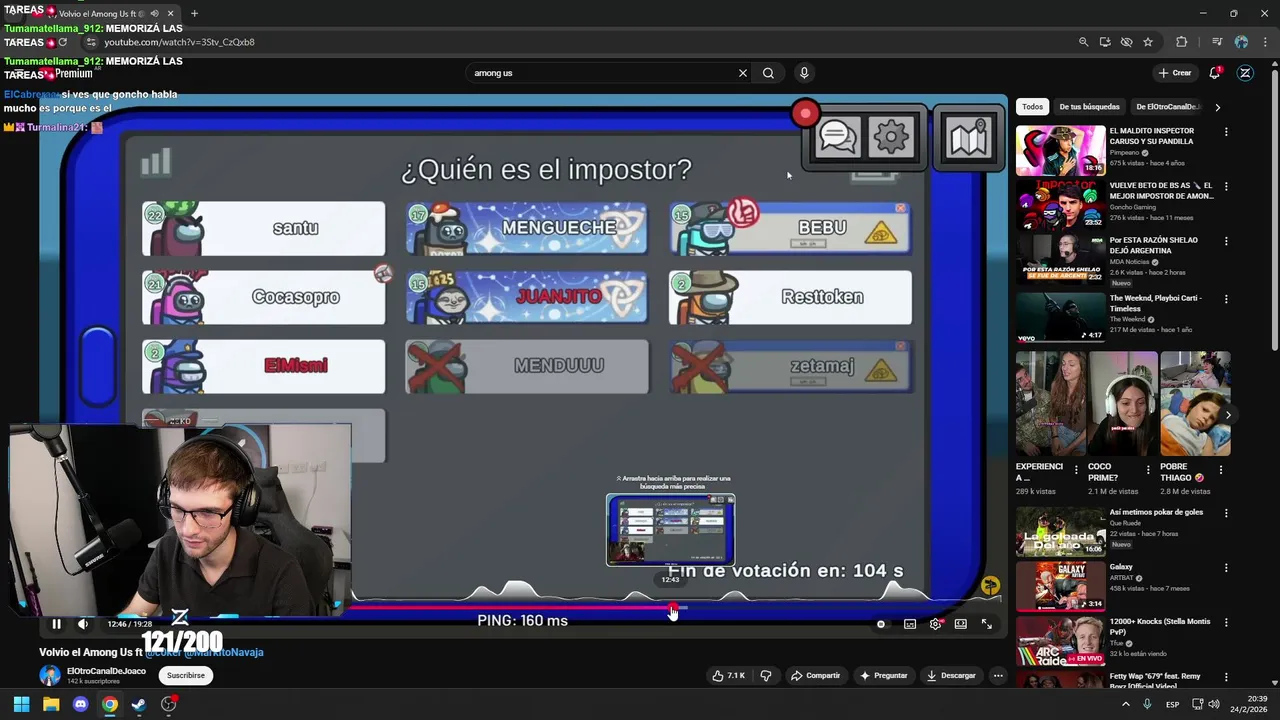Open options for 'VUELVE BETO' video

tap(1226, 187)
